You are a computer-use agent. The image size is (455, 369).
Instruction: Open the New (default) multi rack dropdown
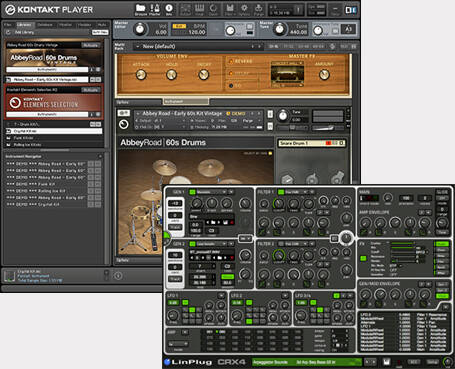[194, 46]
